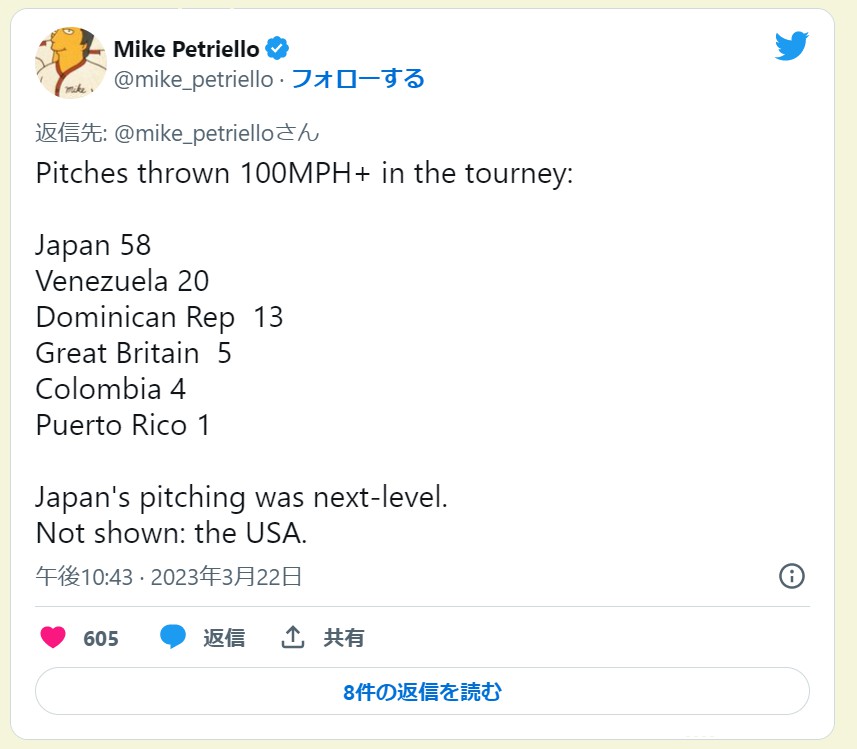857x749 pixels.
Task: Click the 605 likes count
Action: [101, 638]
